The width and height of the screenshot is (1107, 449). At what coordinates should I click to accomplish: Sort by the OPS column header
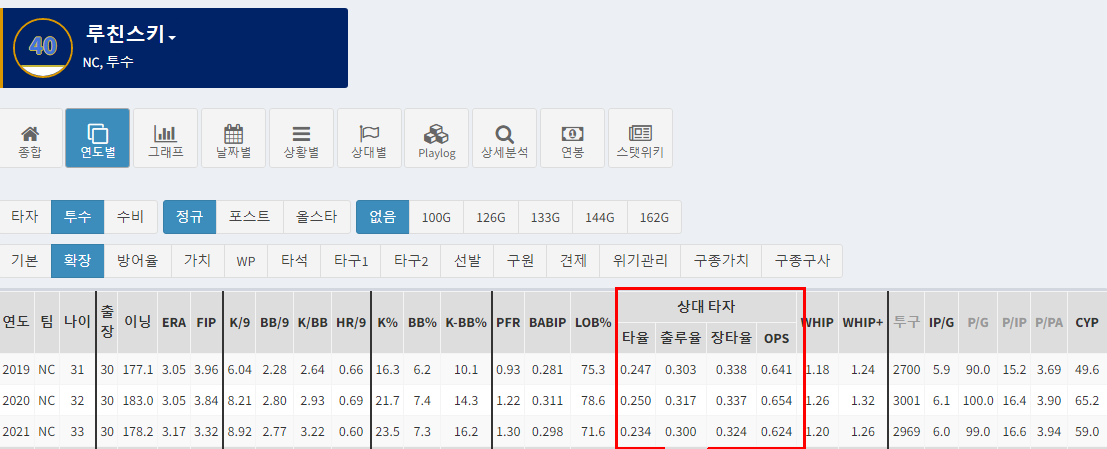tap(777, 338)
